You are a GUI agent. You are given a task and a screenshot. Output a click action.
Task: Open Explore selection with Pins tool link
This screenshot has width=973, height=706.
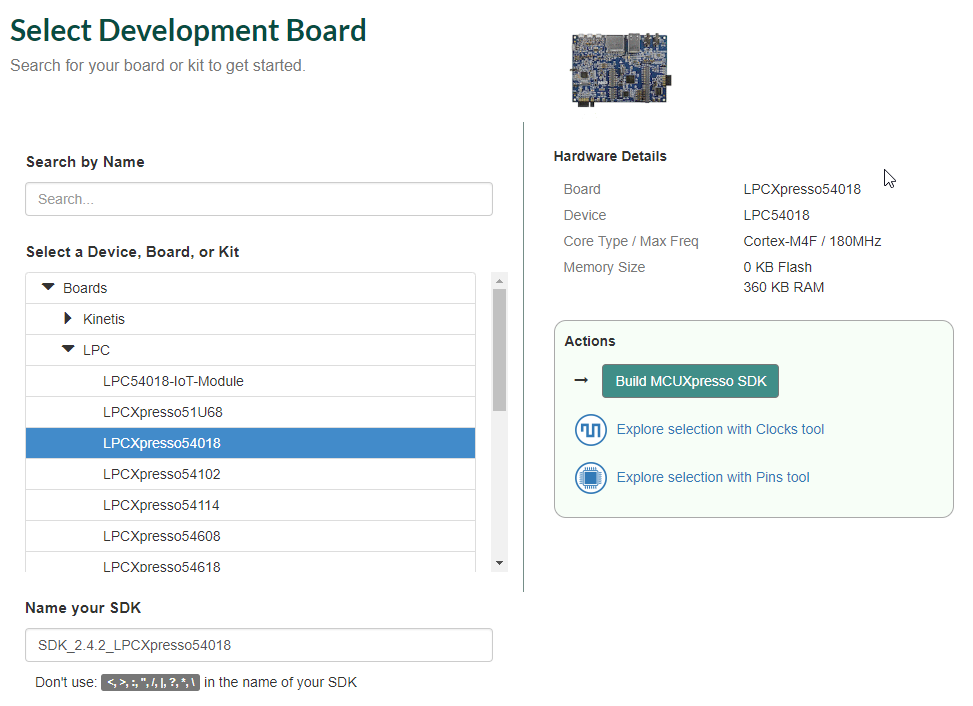point(713,478)
